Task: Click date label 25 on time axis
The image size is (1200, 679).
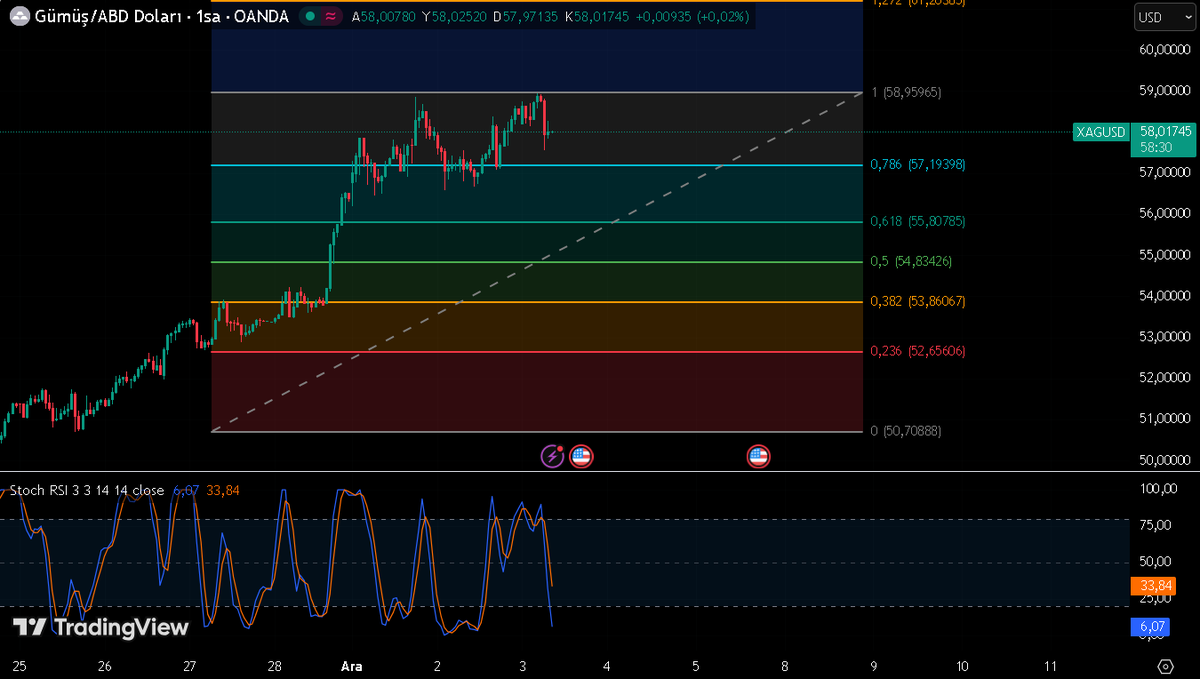Action: (20, 666)
